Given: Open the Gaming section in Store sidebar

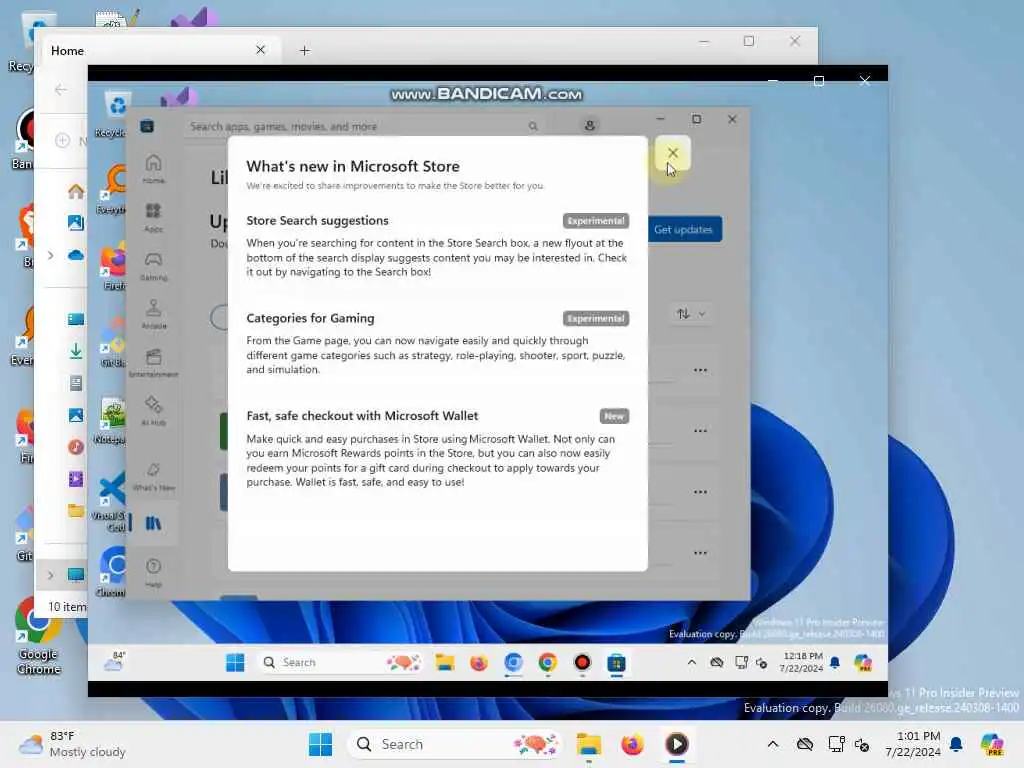Looking at the screenshot, I should (x=153, y=266).
